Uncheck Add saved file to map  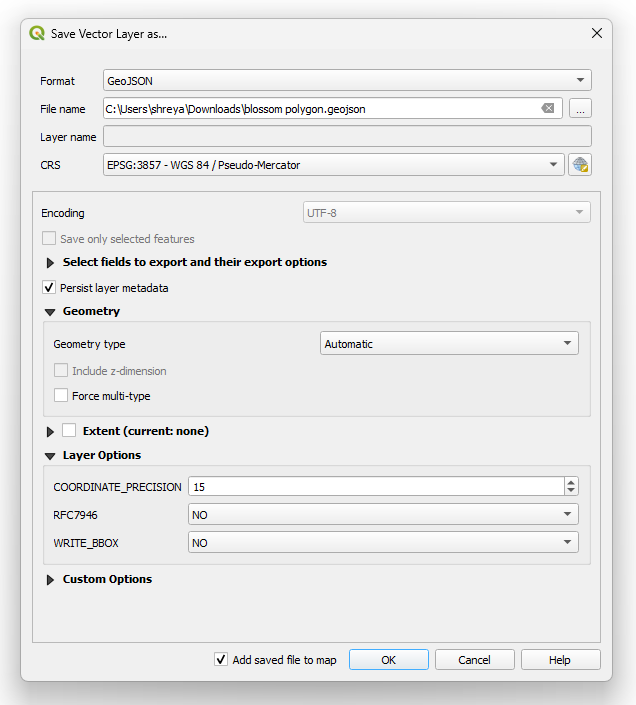(221, 660)
